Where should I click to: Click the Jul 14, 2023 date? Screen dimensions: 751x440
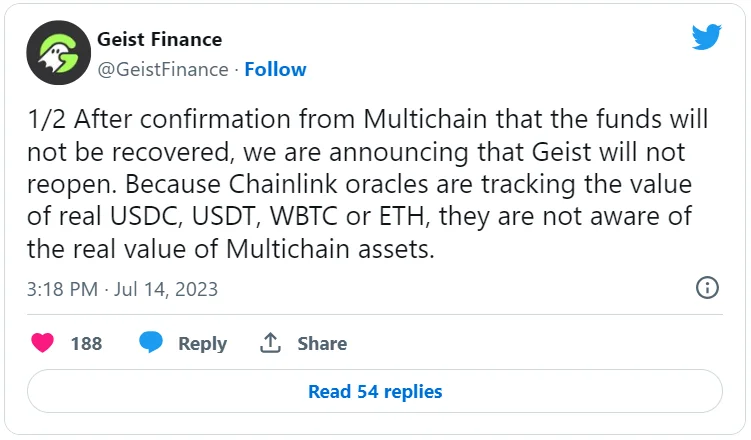166,290
